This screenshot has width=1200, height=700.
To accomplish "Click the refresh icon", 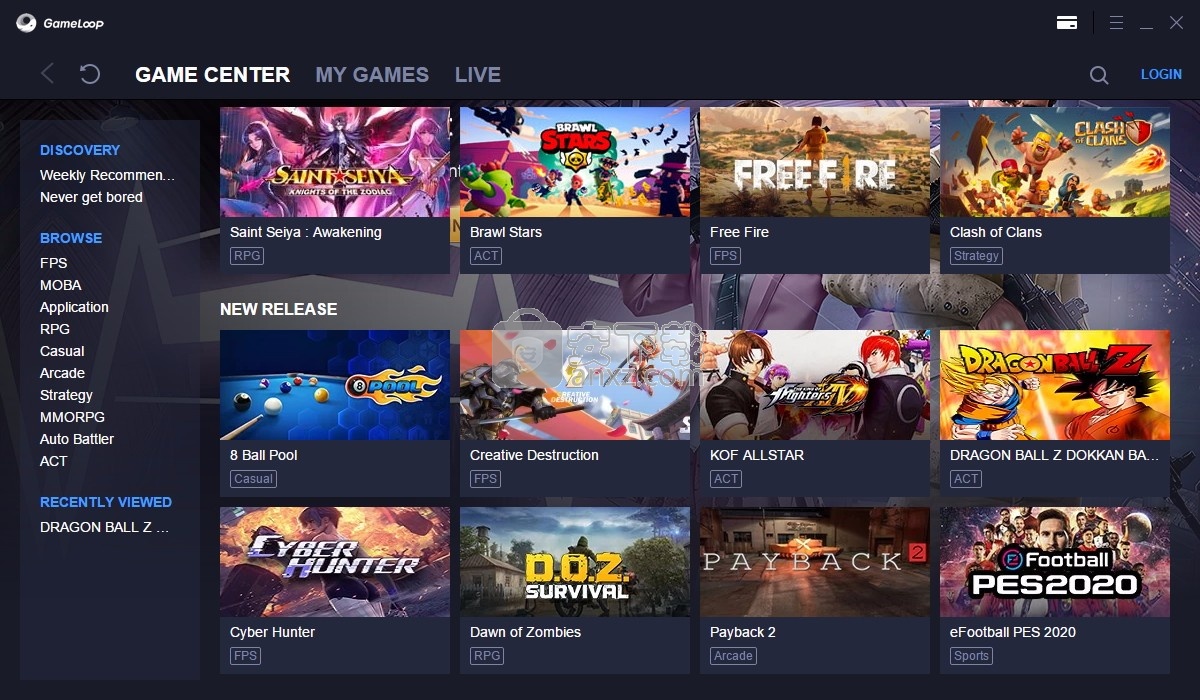I will point(90,74).
